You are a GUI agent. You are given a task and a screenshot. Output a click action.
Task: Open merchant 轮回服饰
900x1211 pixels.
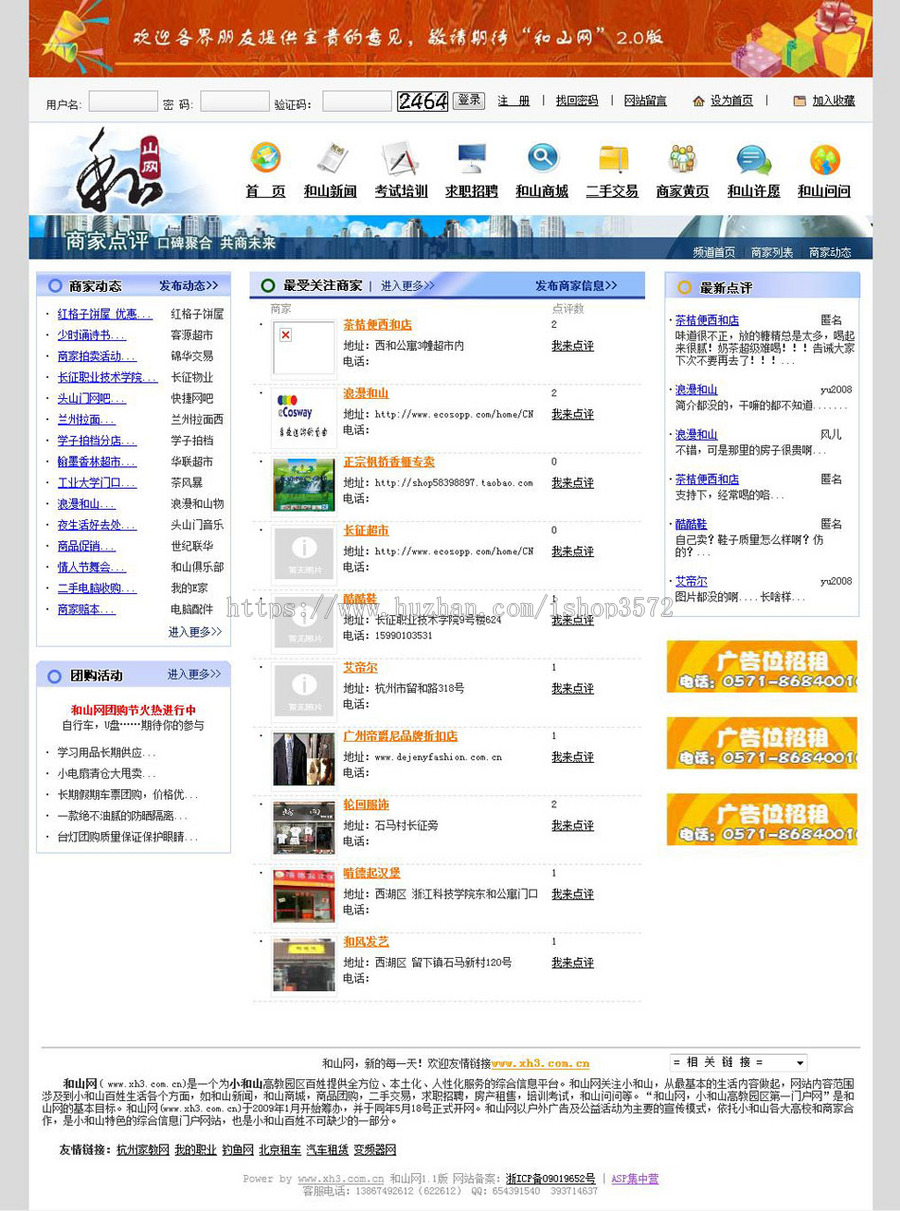366,804
